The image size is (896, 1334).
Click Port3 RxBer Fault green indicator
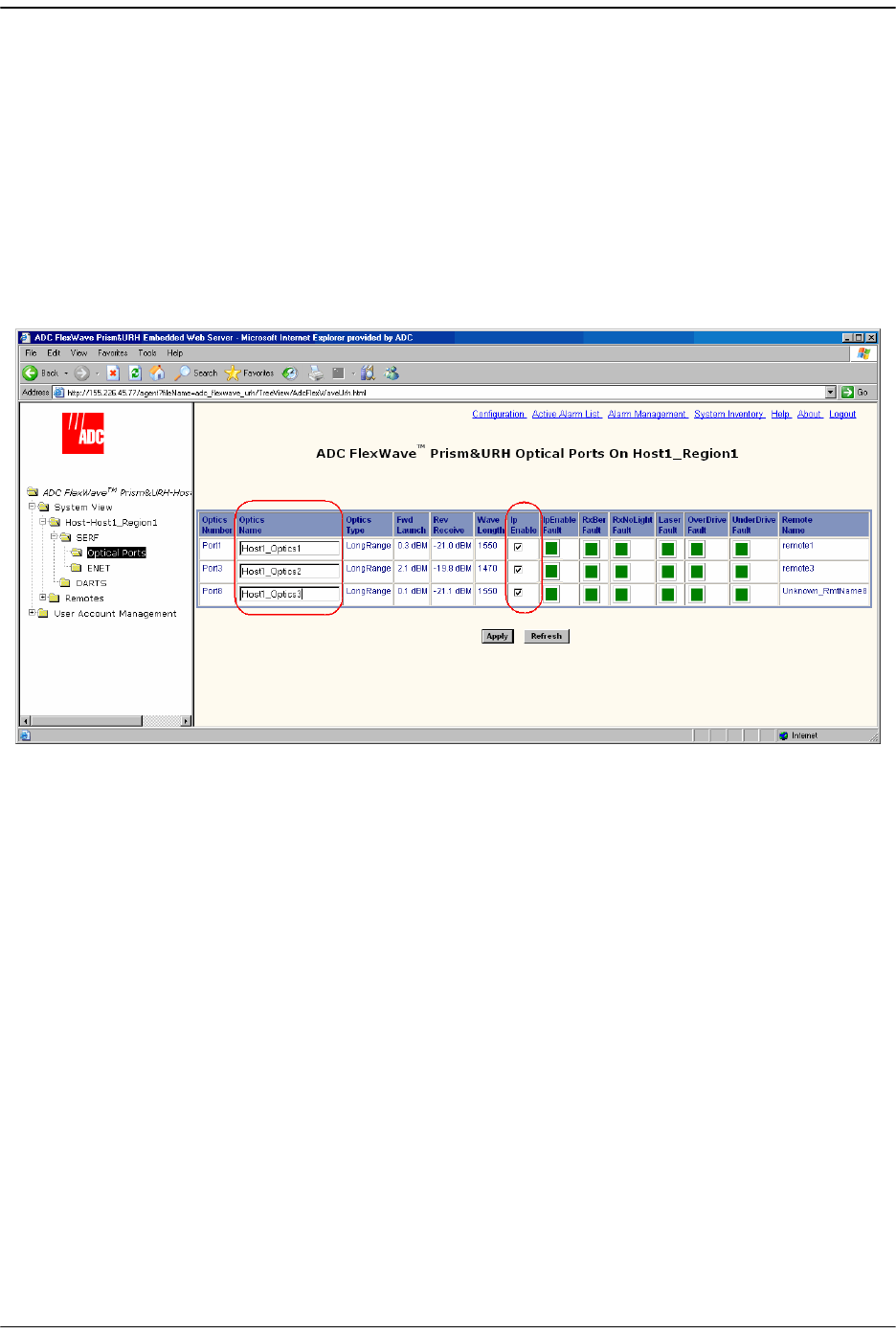point(592,572)
